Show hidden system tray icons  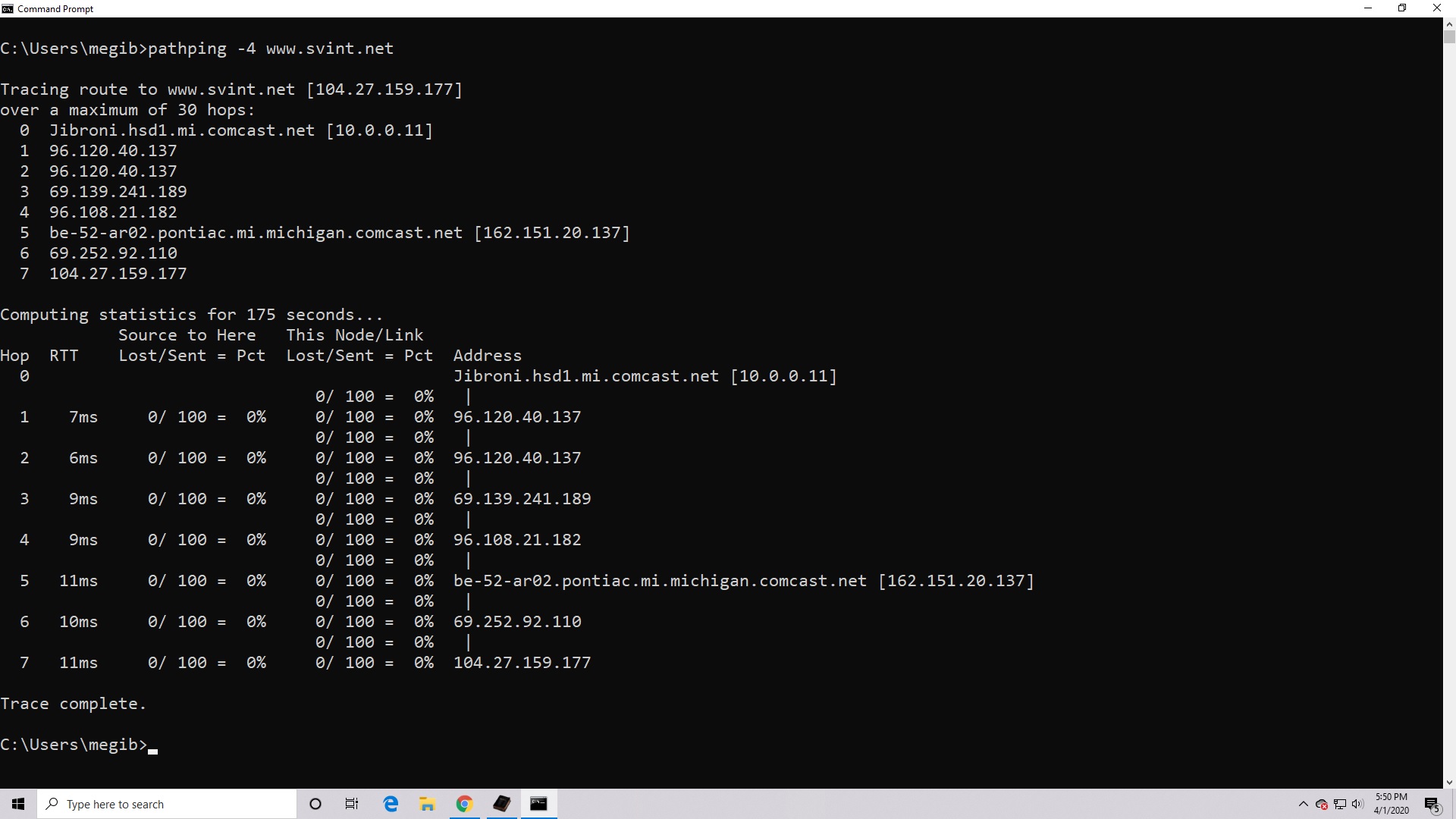tap(1304, 805)
